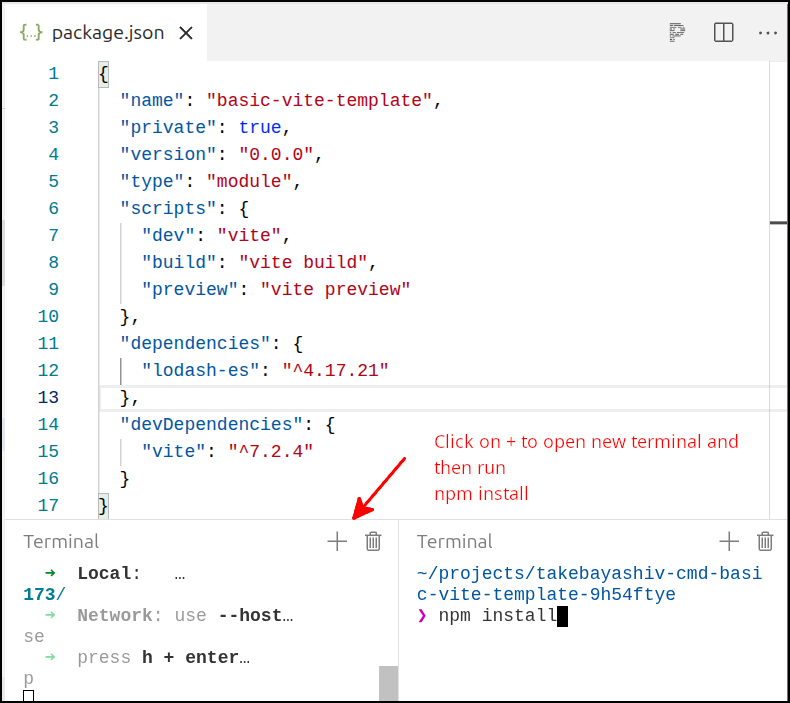Close the package.json tab

[x=185, y=33]
